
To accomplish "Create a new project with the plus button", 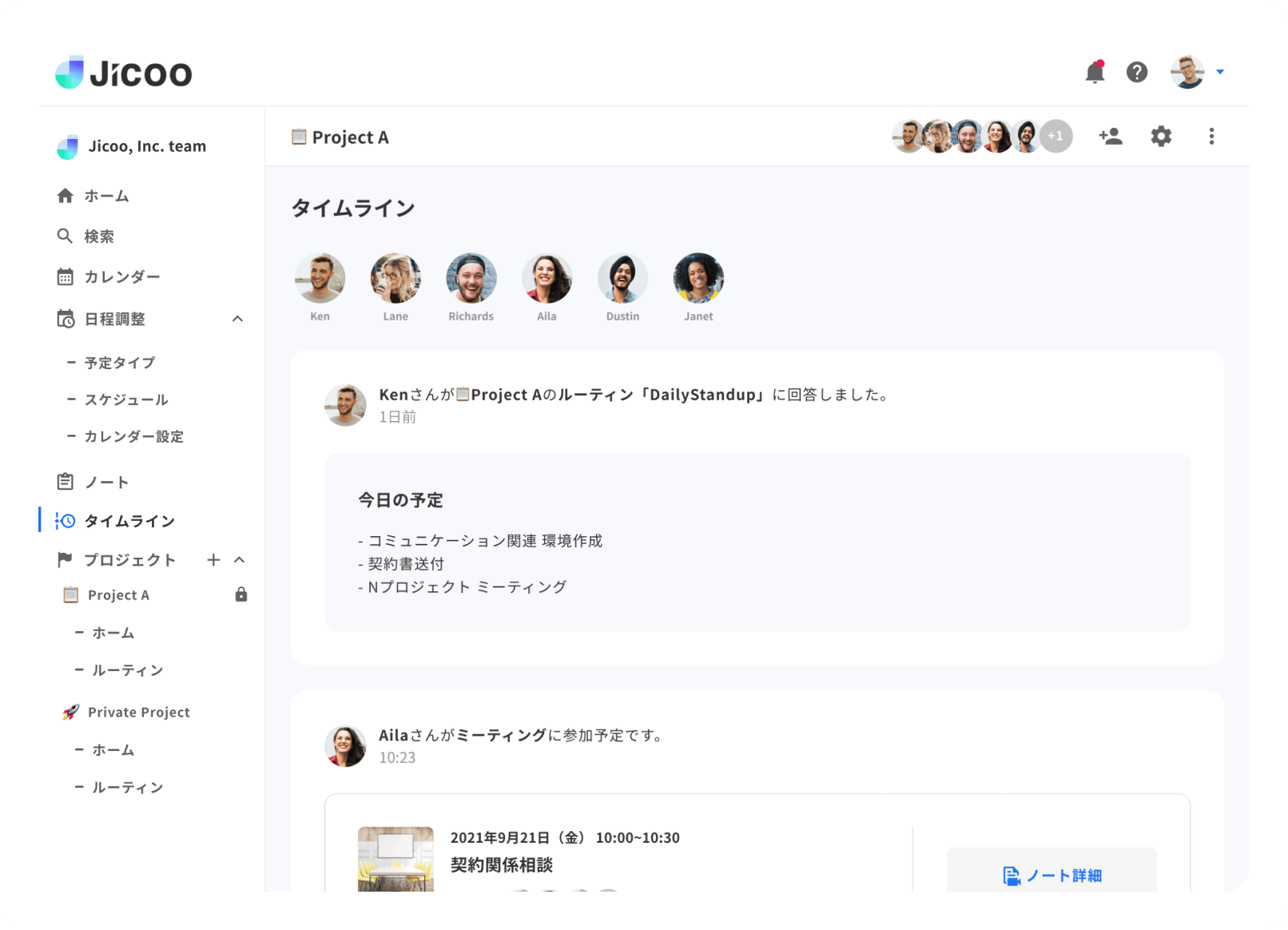I will (213, 559).
